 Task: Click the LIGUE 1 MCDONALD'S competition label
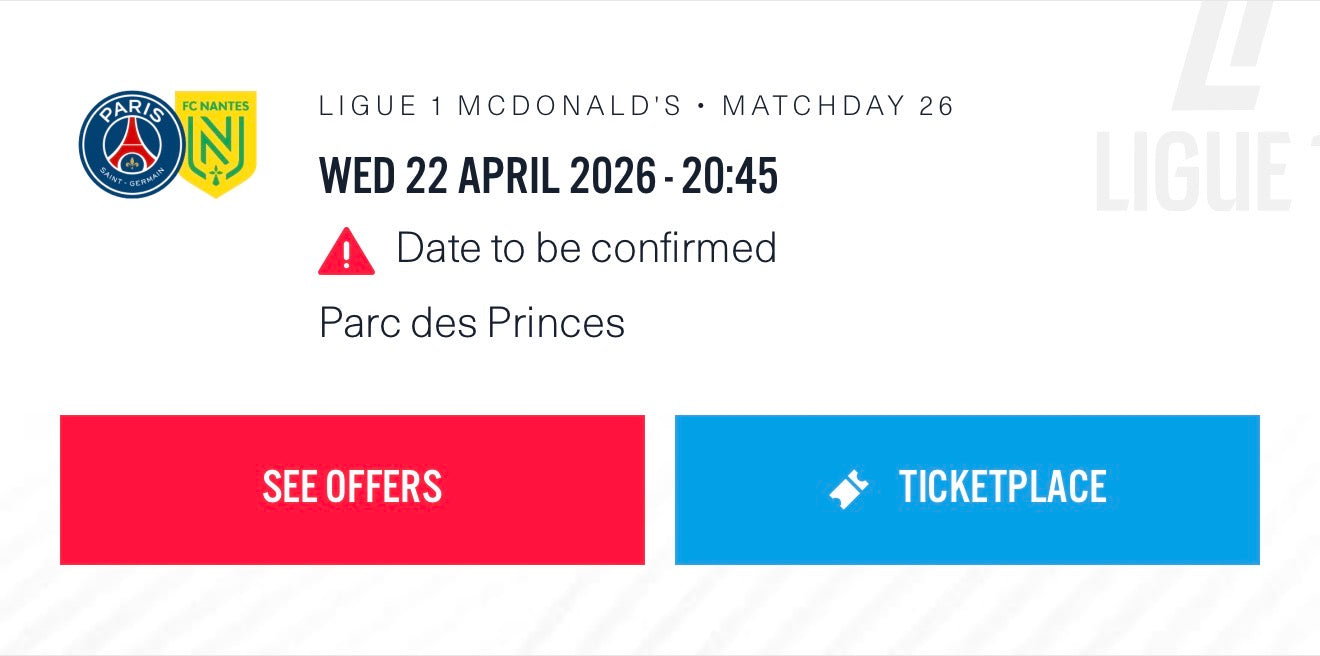coord(500,106)
